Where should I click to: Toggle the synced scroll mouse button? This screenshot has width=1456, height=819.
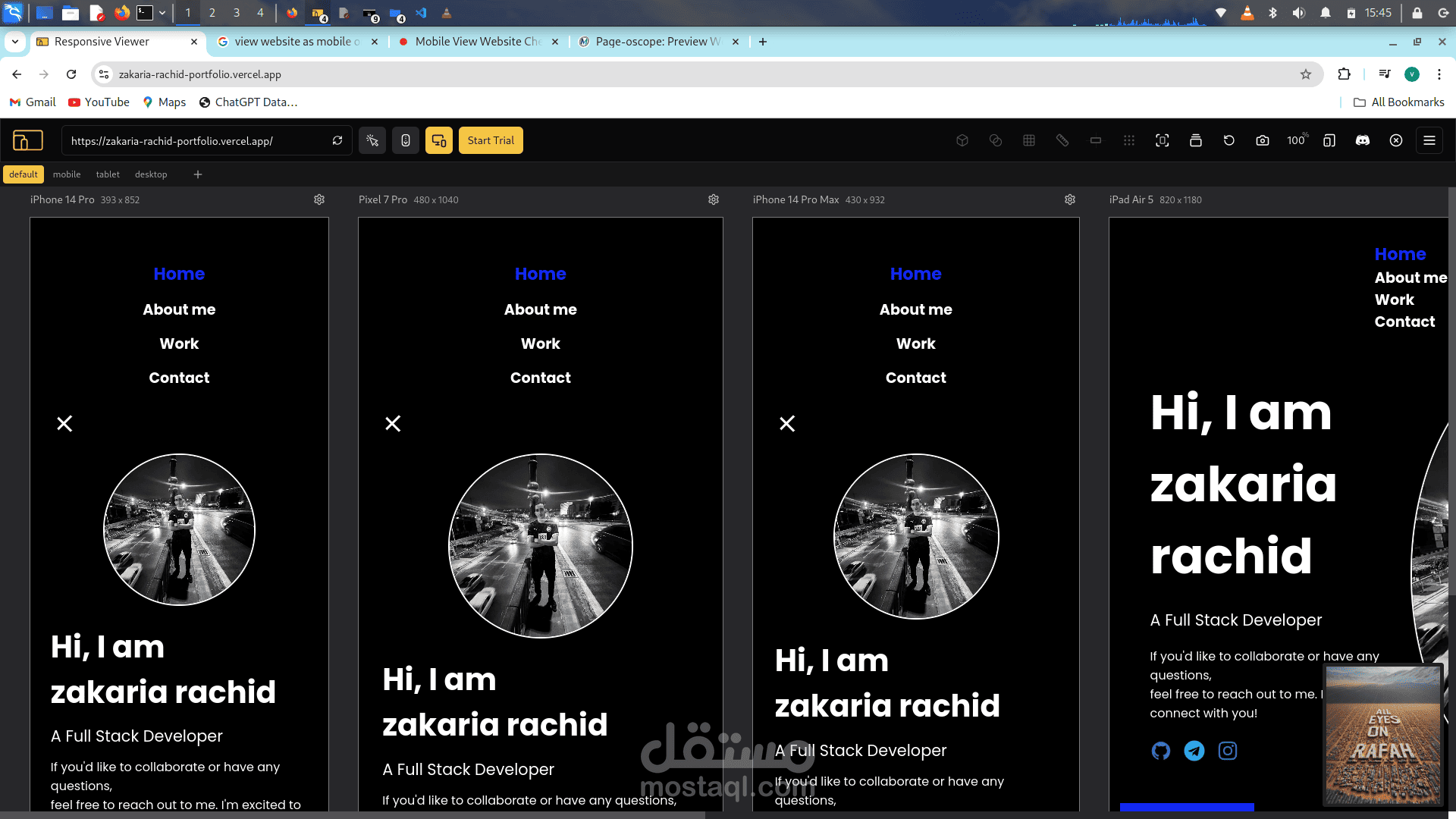[406, 140]
